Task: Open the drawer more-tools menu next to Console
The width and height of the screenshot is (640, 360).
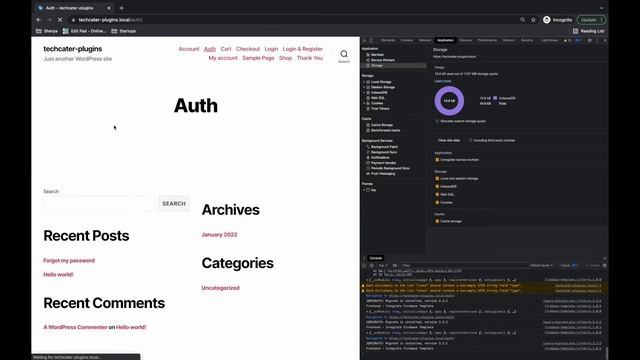Action: click(x=364, y=258)
